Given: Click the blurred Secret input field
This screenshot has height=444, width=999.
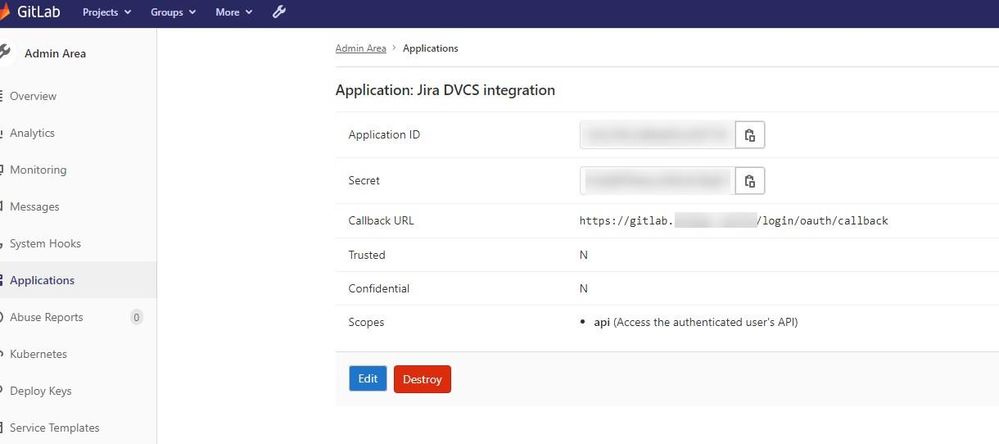Looking at the screenshot, I should [x=658, y=181].
